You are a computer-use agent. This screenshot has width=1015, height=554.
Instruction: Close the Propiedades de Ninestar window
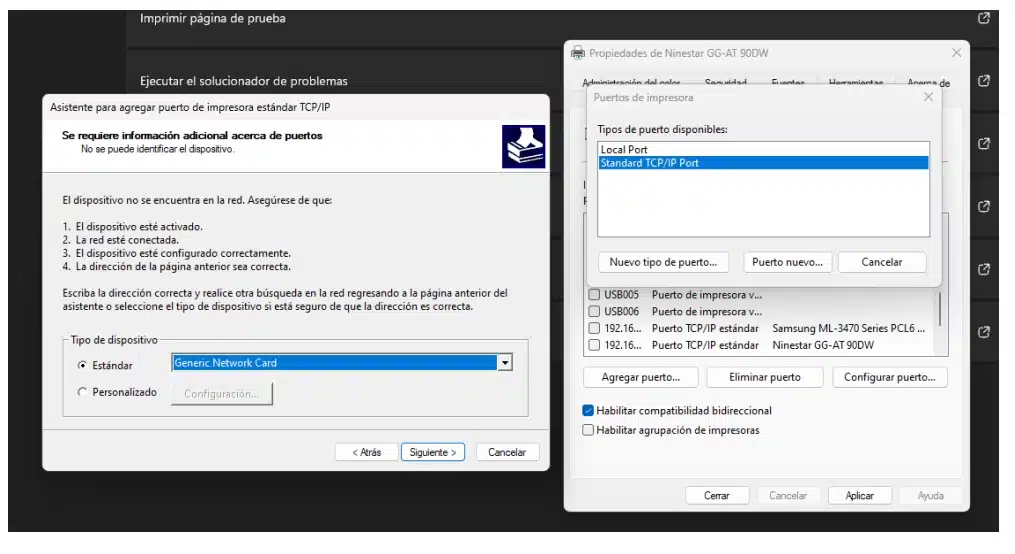tap(956, 53)
